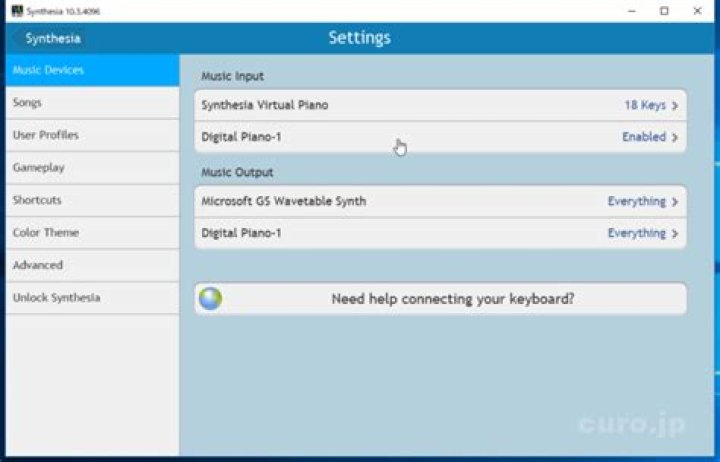Minimize the Synthesia window

pyautogui.click(x=630, y=11)
